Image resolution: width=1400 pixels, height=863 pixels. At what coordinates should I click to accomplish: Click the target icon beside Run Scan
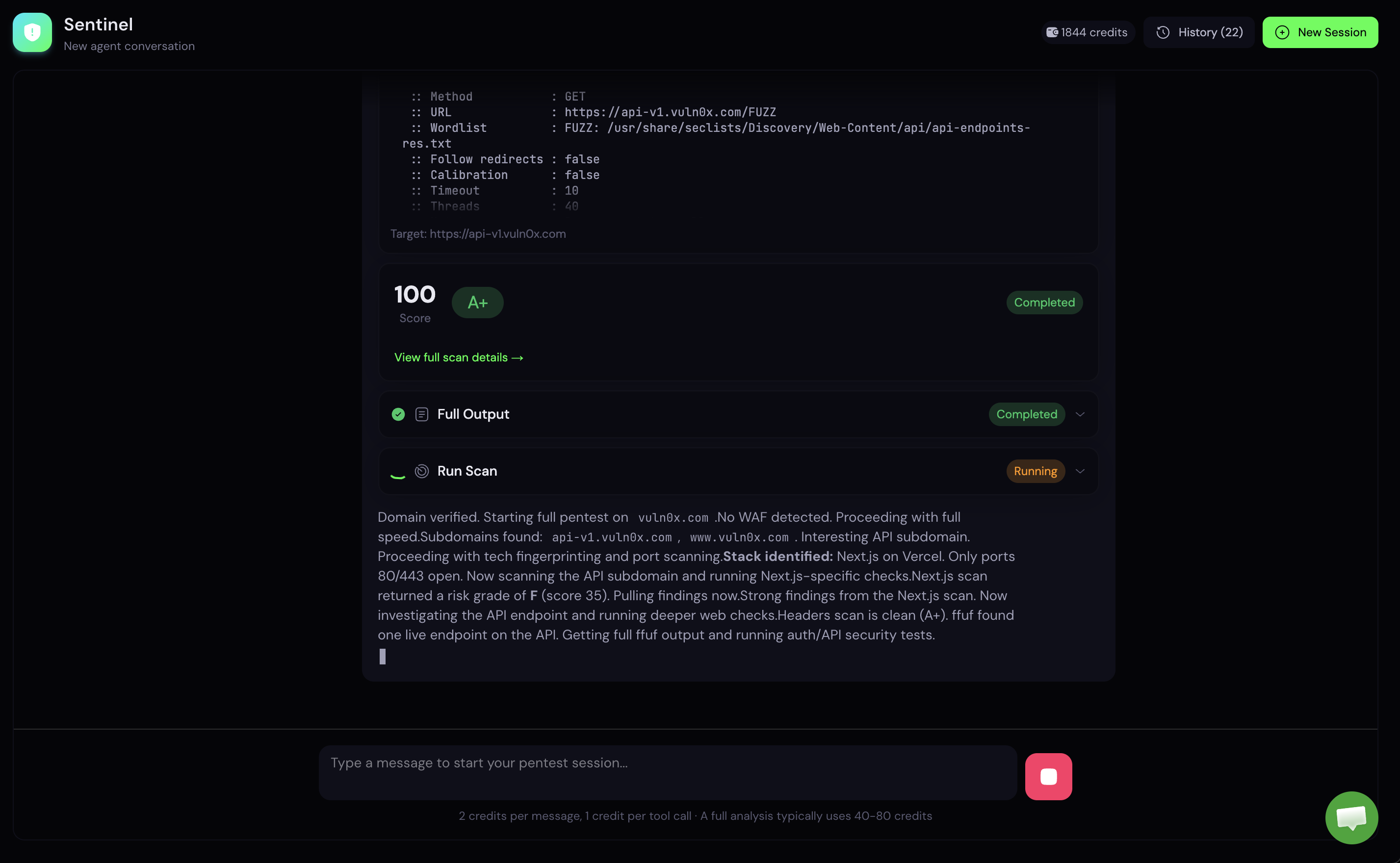point(422,471)
